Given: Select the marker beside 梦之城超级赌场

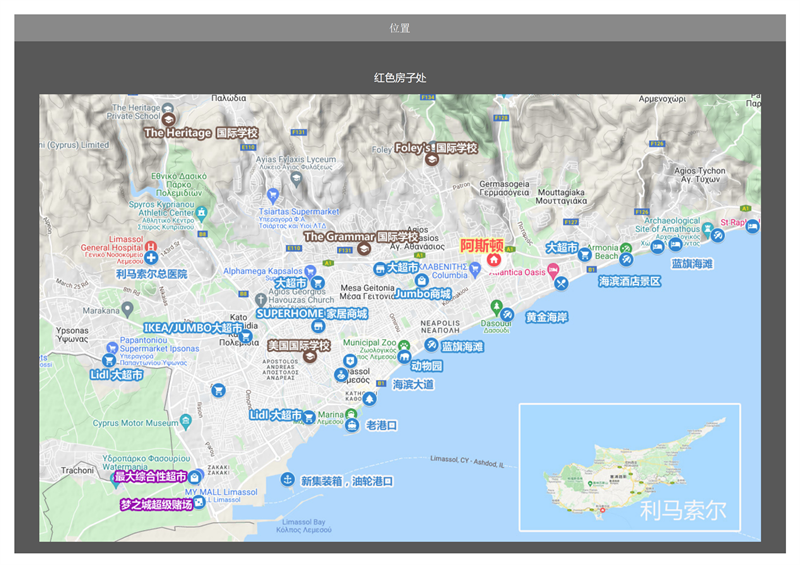Looking at the screenshot, I should coord(199,502).
